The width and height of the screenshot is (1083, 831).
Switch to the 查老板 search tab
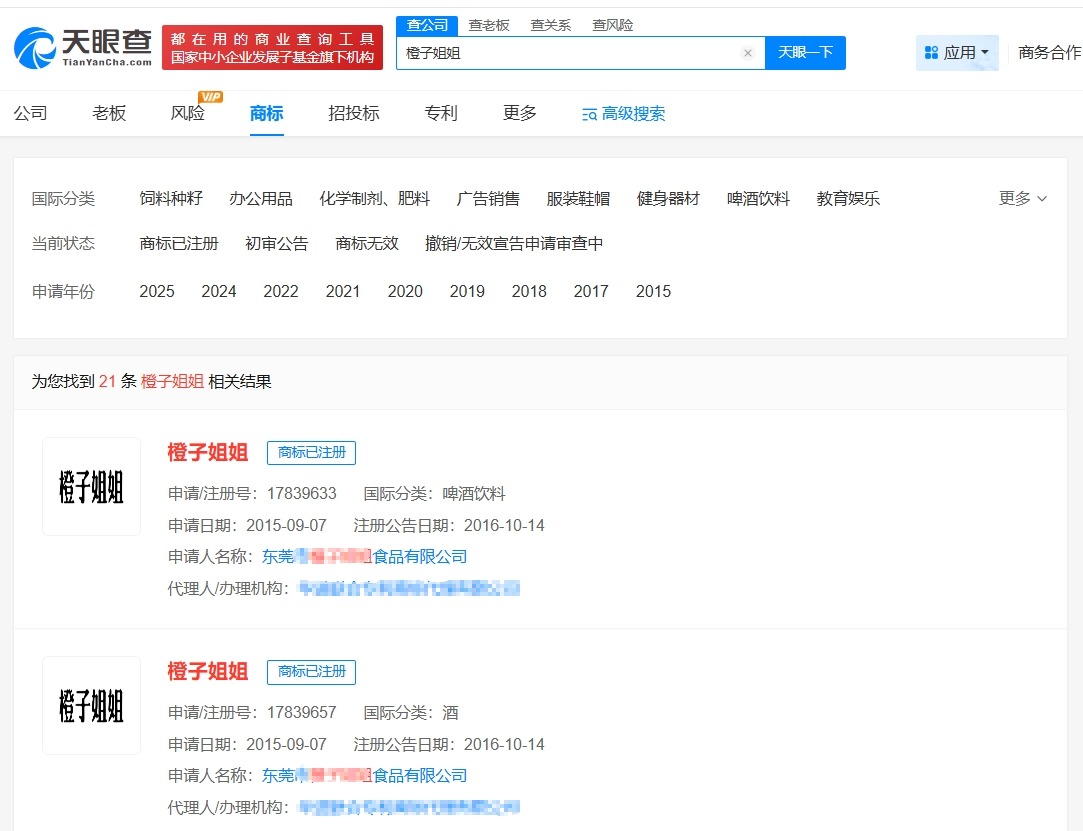489,24
